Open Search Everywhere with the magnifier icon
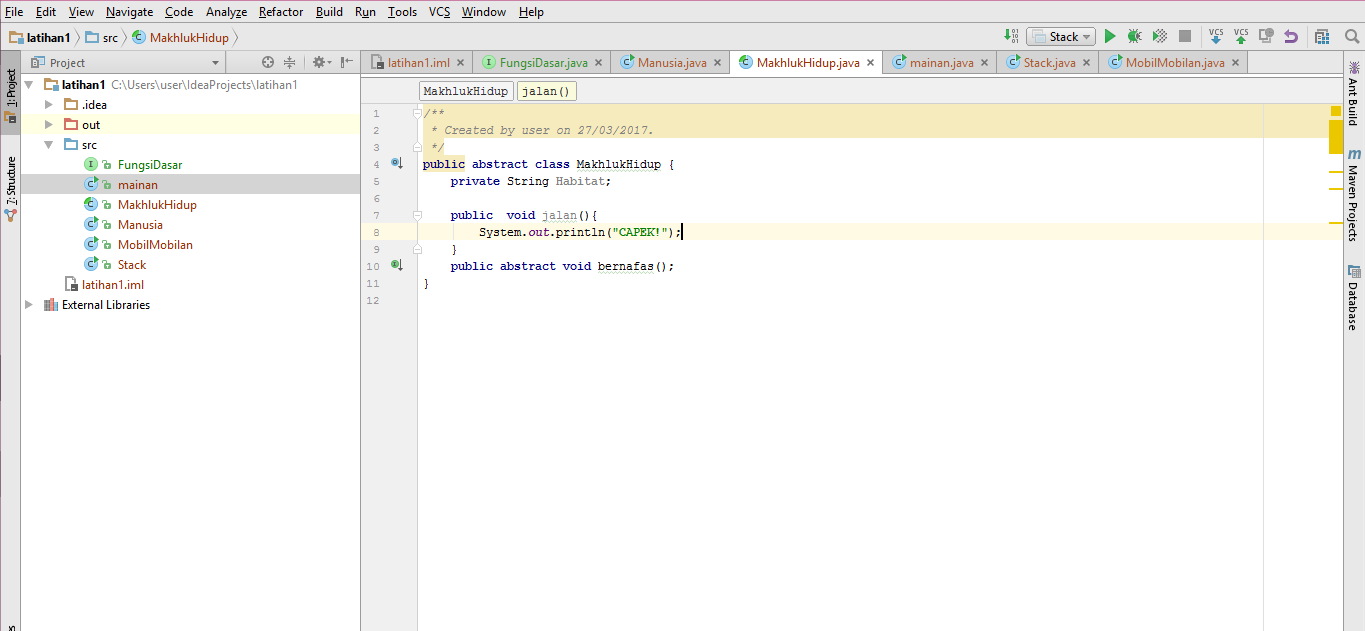The image size is (1365, 631). 1353,36
